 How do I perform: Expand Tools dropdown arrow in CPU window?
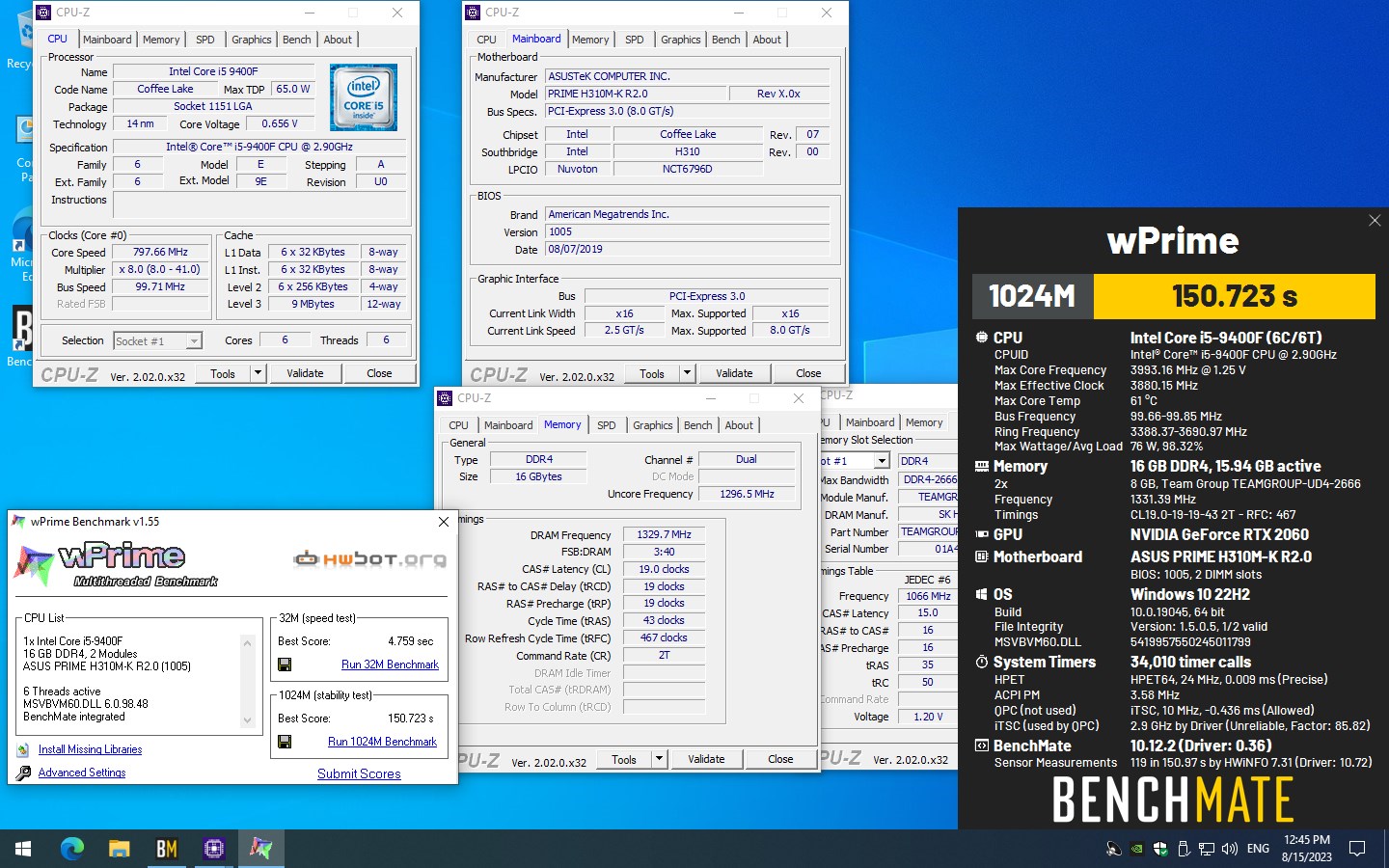[x=258, y=373]
